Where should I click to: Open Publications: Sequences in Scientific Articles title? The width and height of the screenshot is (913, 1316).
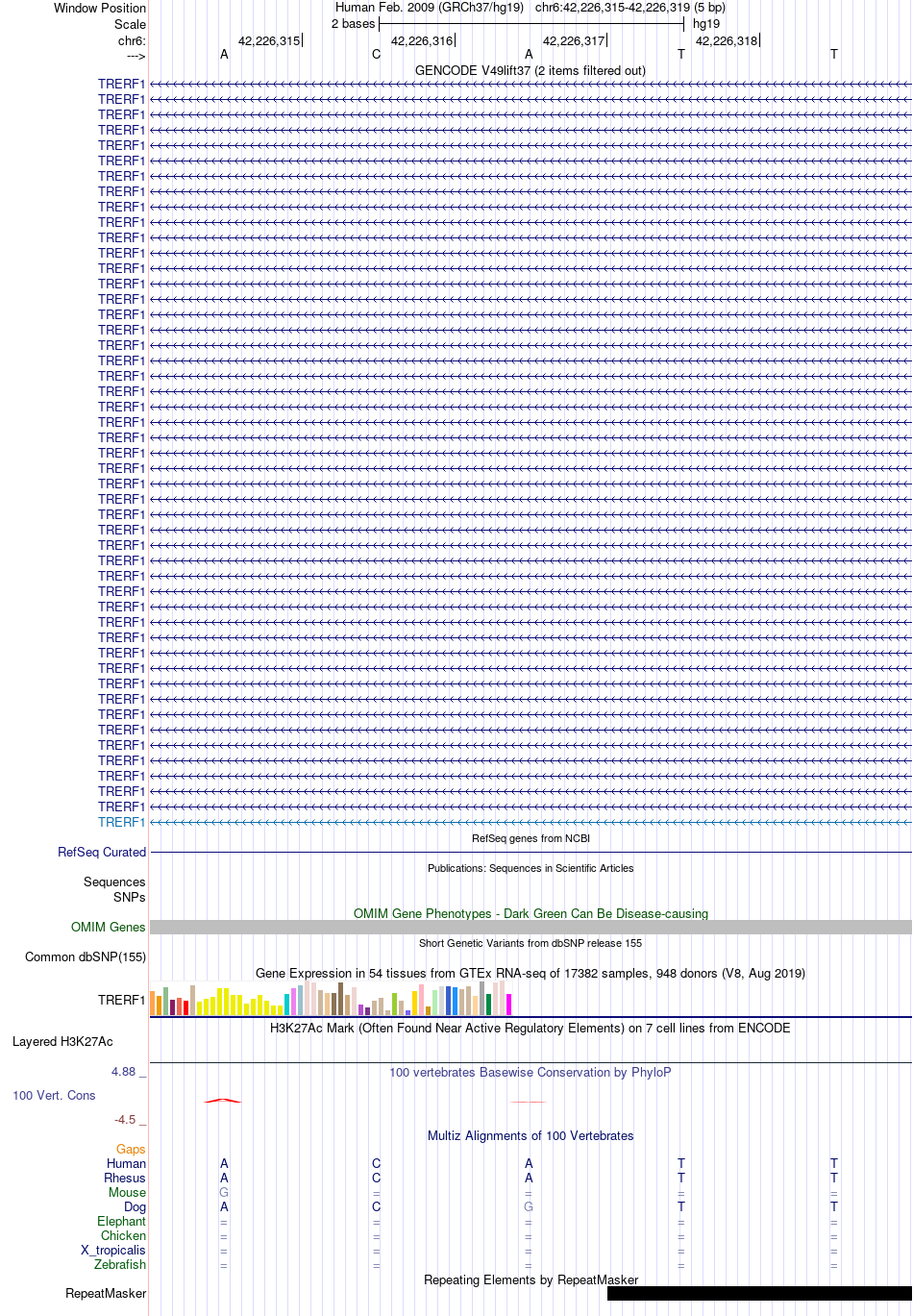[x=531, y=868]
